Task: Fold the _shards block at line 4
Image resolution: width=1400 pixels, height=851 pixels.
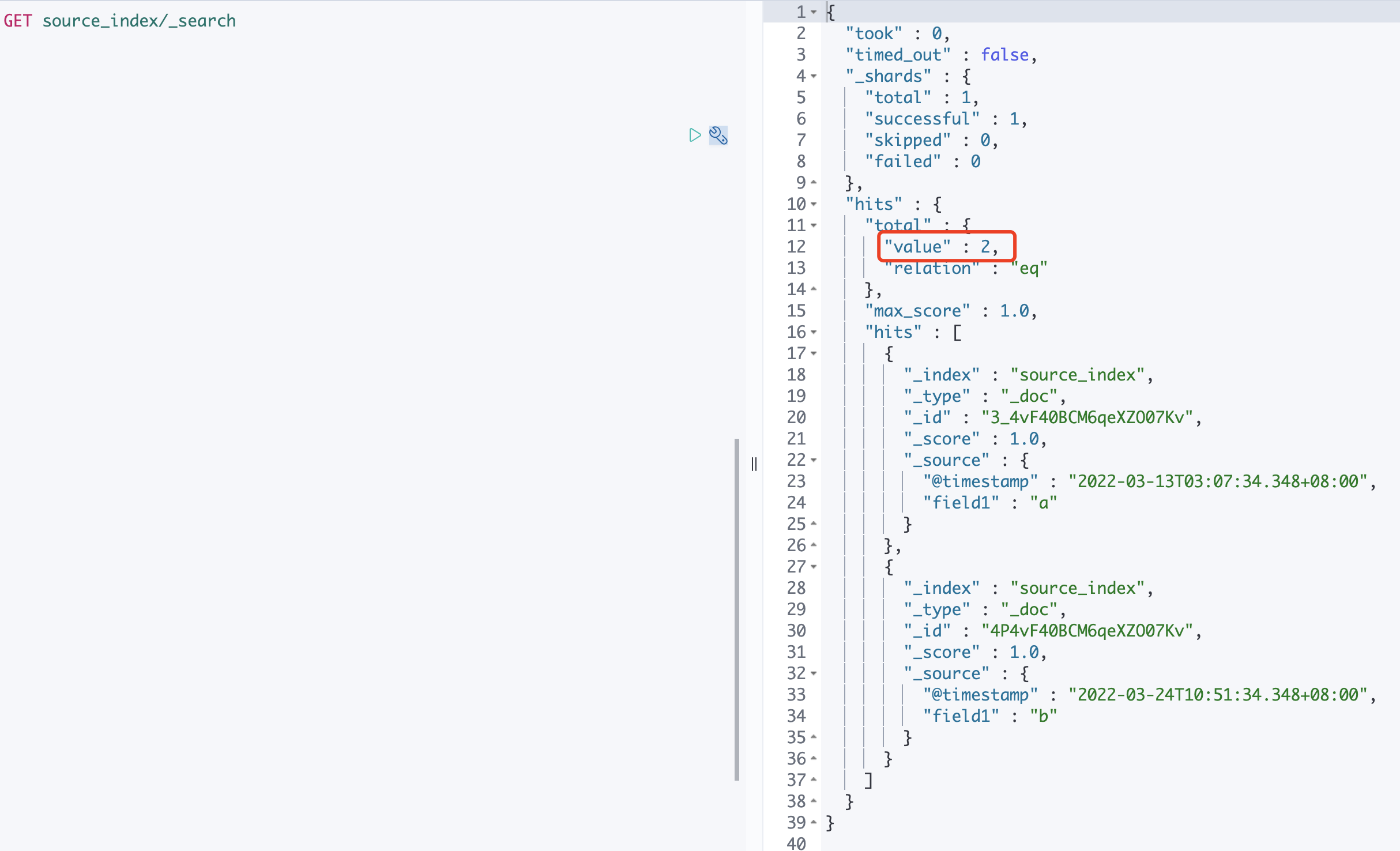Action: 814,76
